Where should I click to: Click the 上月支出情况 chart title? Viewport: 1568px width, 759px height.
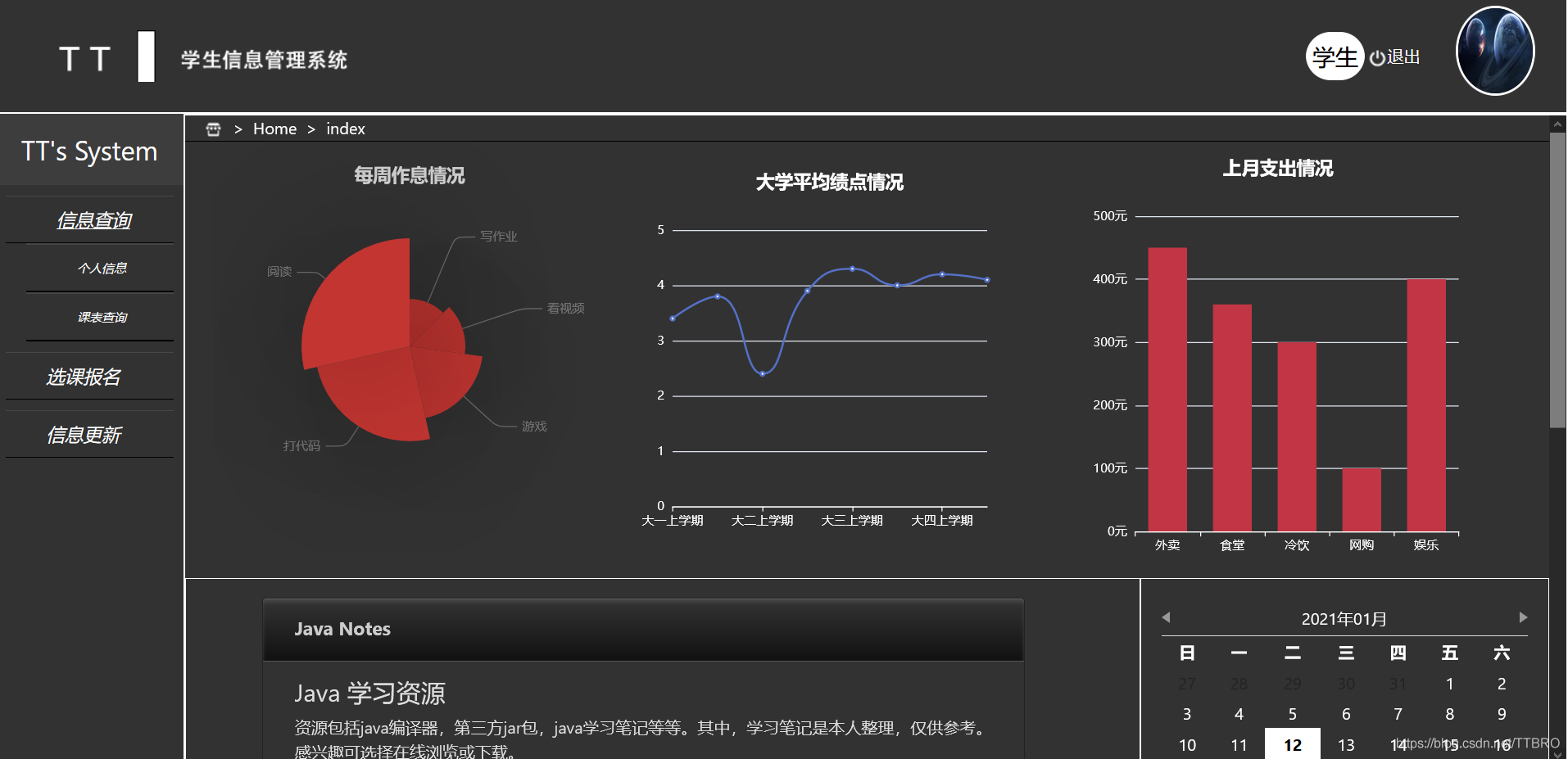[1278, 169]
